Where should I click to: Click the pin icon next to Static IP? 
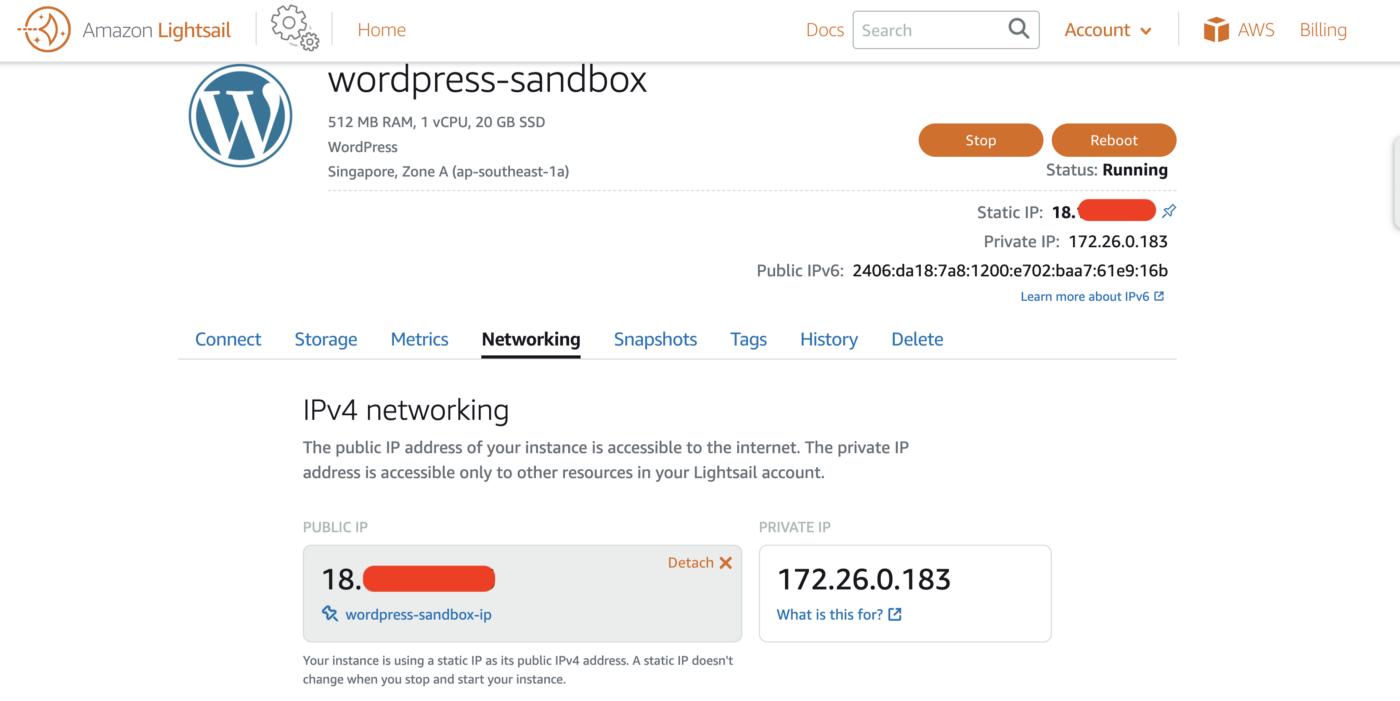pyautogui.click(x=1168, y=210)
